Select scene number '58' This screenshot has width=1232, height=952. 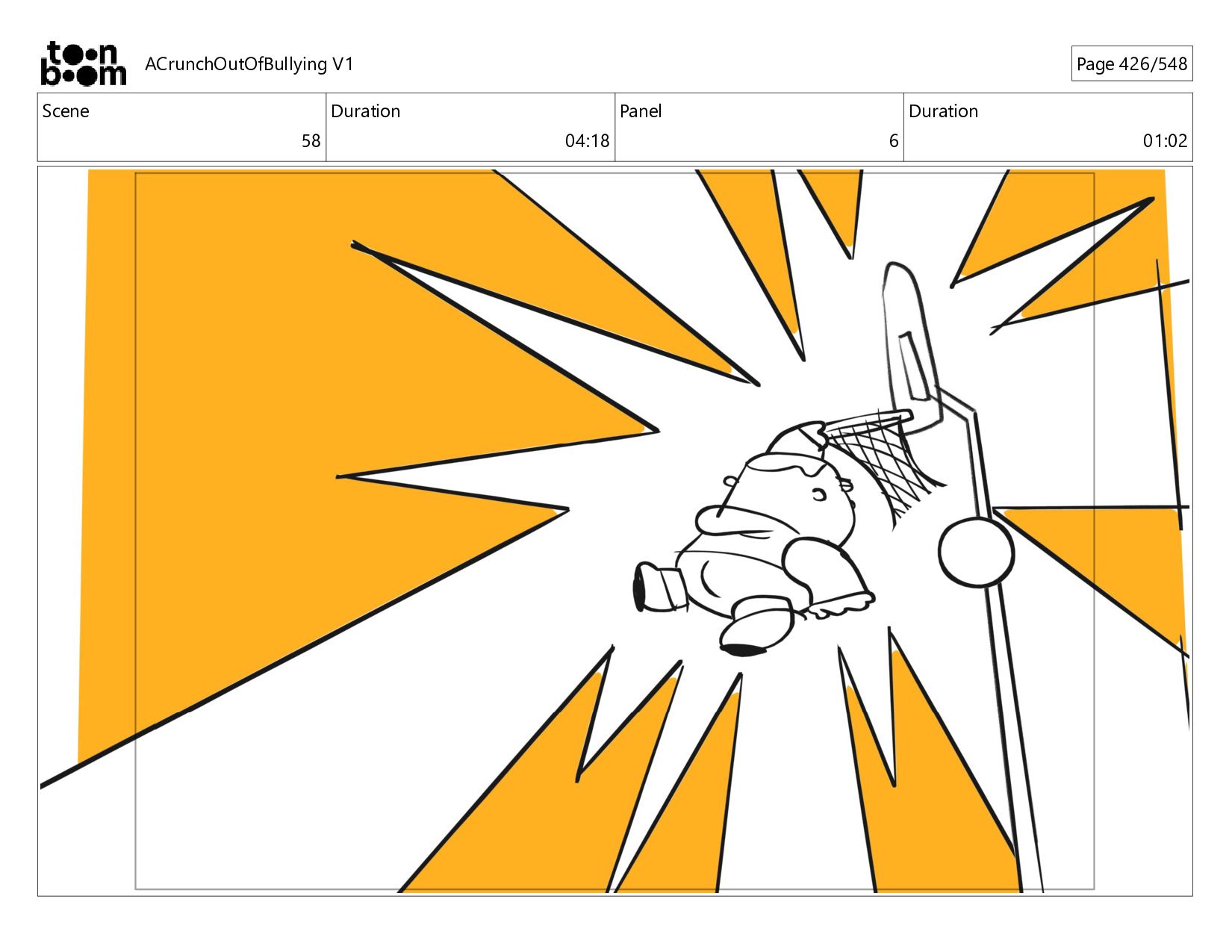311,141
